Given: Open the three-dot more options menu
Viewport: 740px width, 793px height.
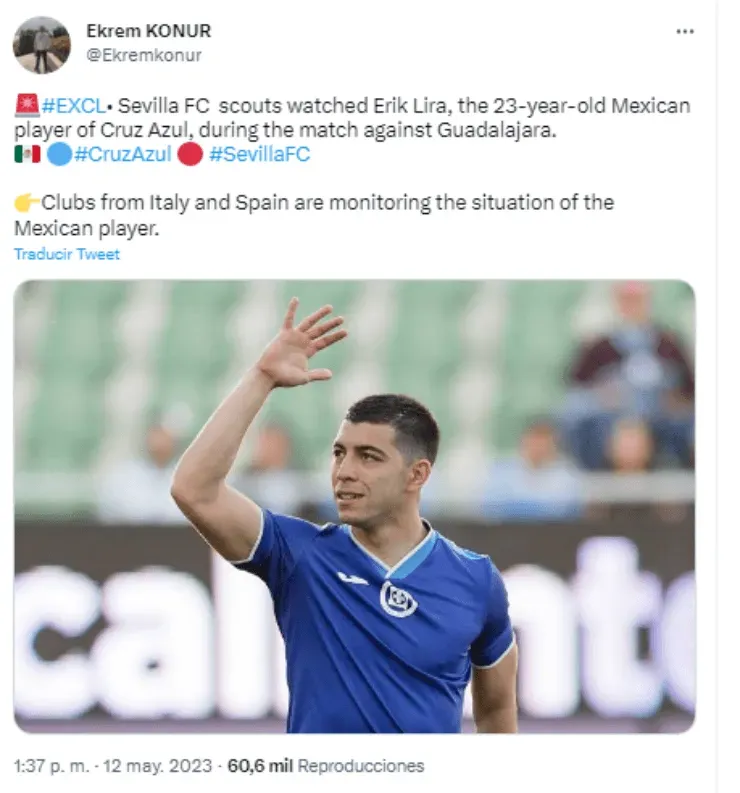Looking at the screenshot, I should pyautogui.click(x=684, y=31).
